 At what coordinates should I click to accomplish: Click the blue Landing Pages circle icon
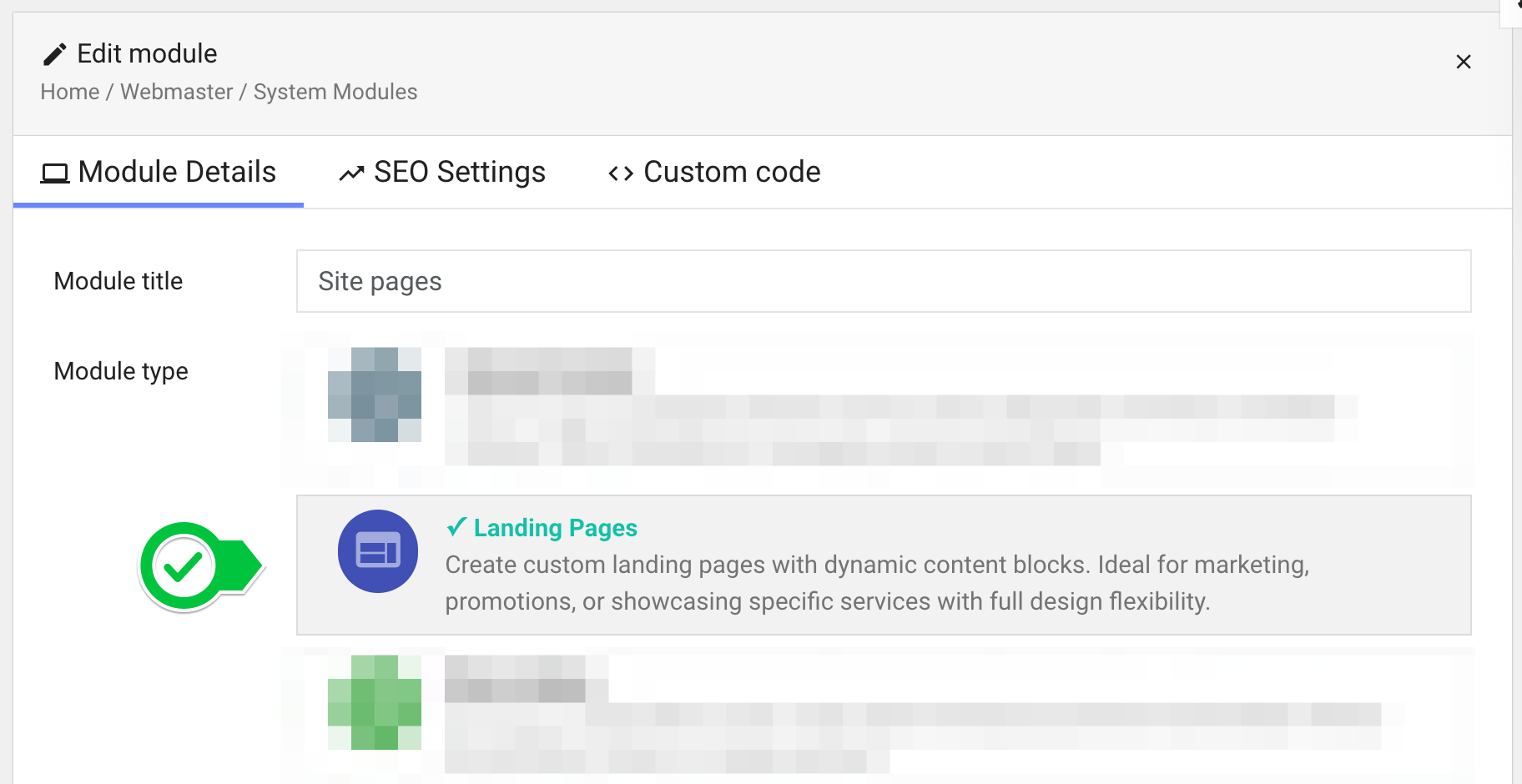tap(378, 551)
